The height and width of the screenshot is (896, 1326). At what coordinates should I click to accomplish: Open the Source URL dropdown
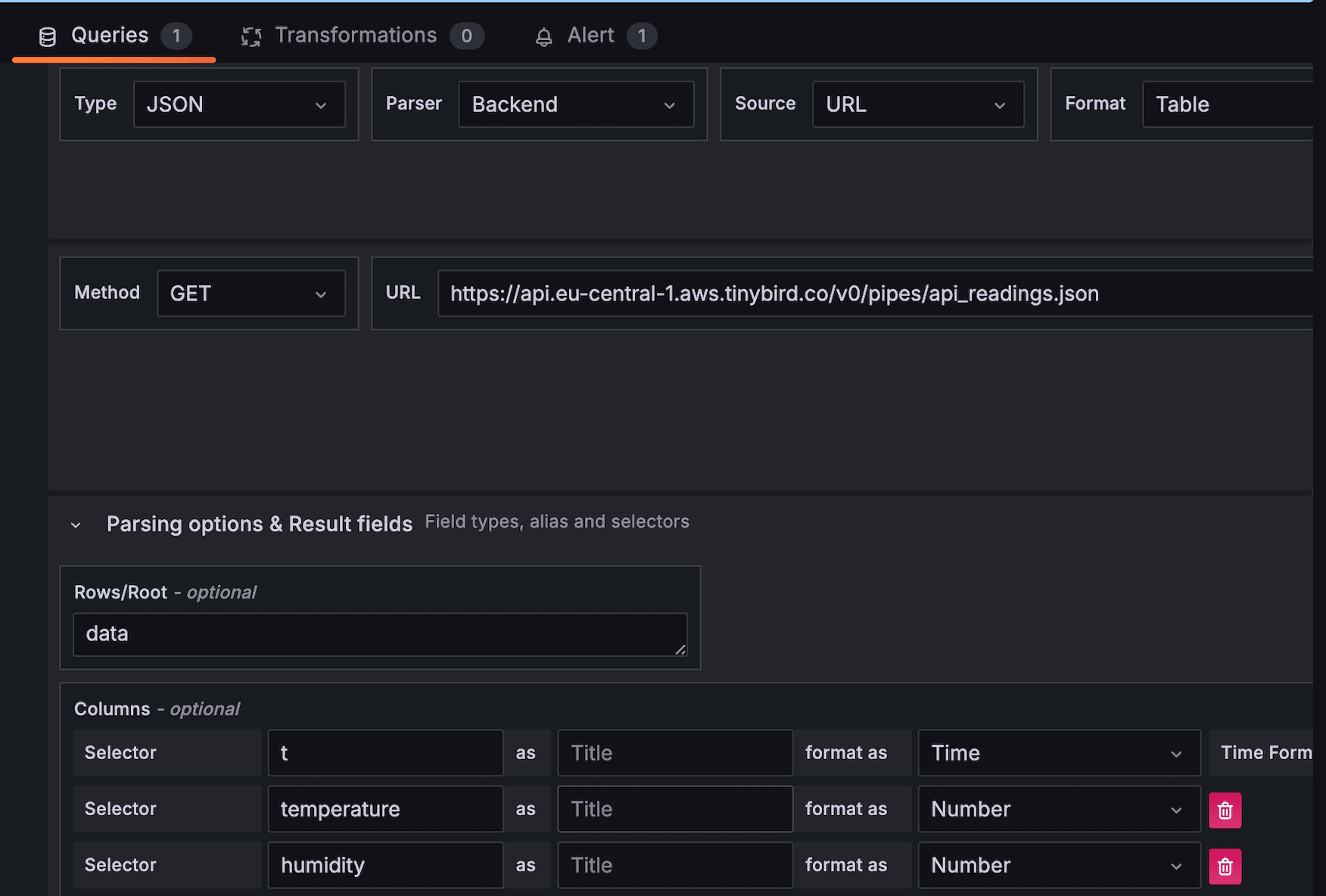917,104
